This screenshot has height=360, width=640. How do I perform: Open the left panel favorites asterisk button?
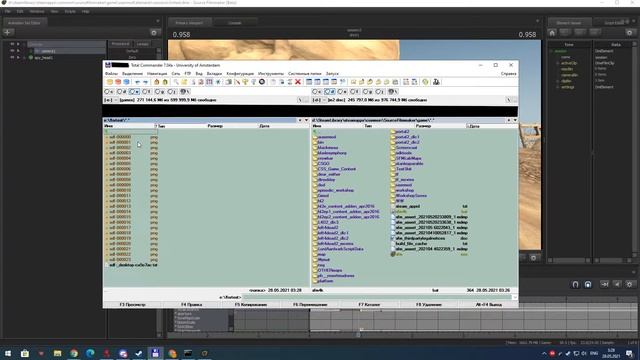[x=300, y=120]
